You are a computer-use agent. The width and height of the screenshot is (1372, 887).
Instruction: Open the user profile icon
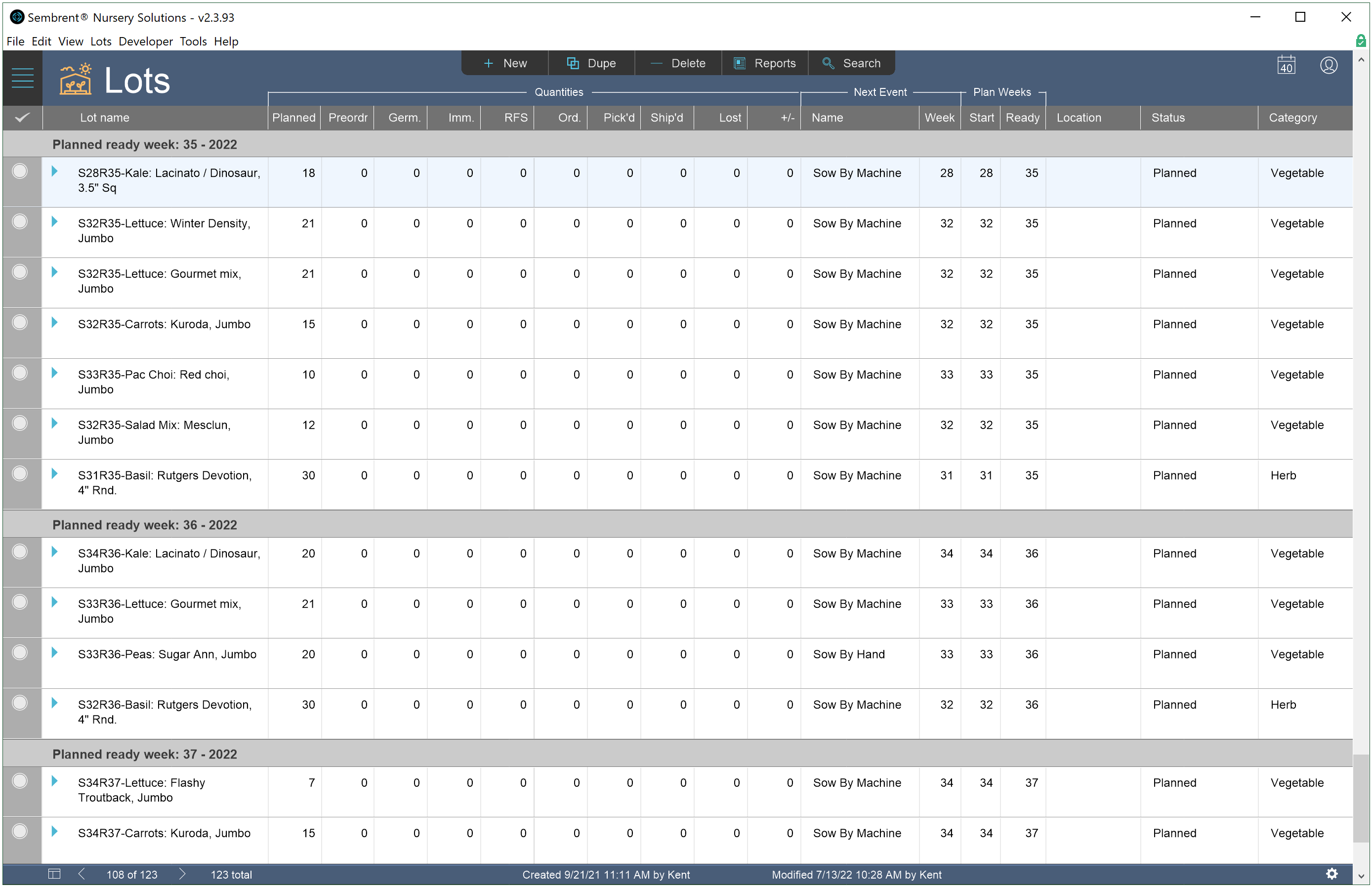[x=1328, y=65]
